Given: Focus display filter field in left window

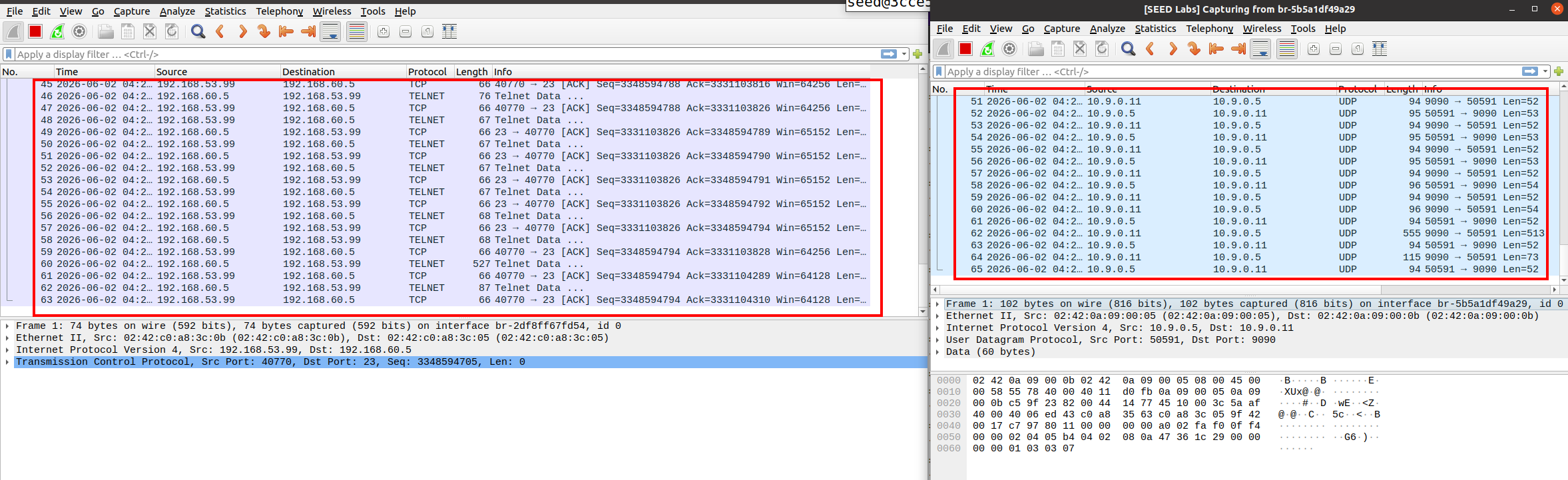Looking at the screenshot, I should 446,54.
